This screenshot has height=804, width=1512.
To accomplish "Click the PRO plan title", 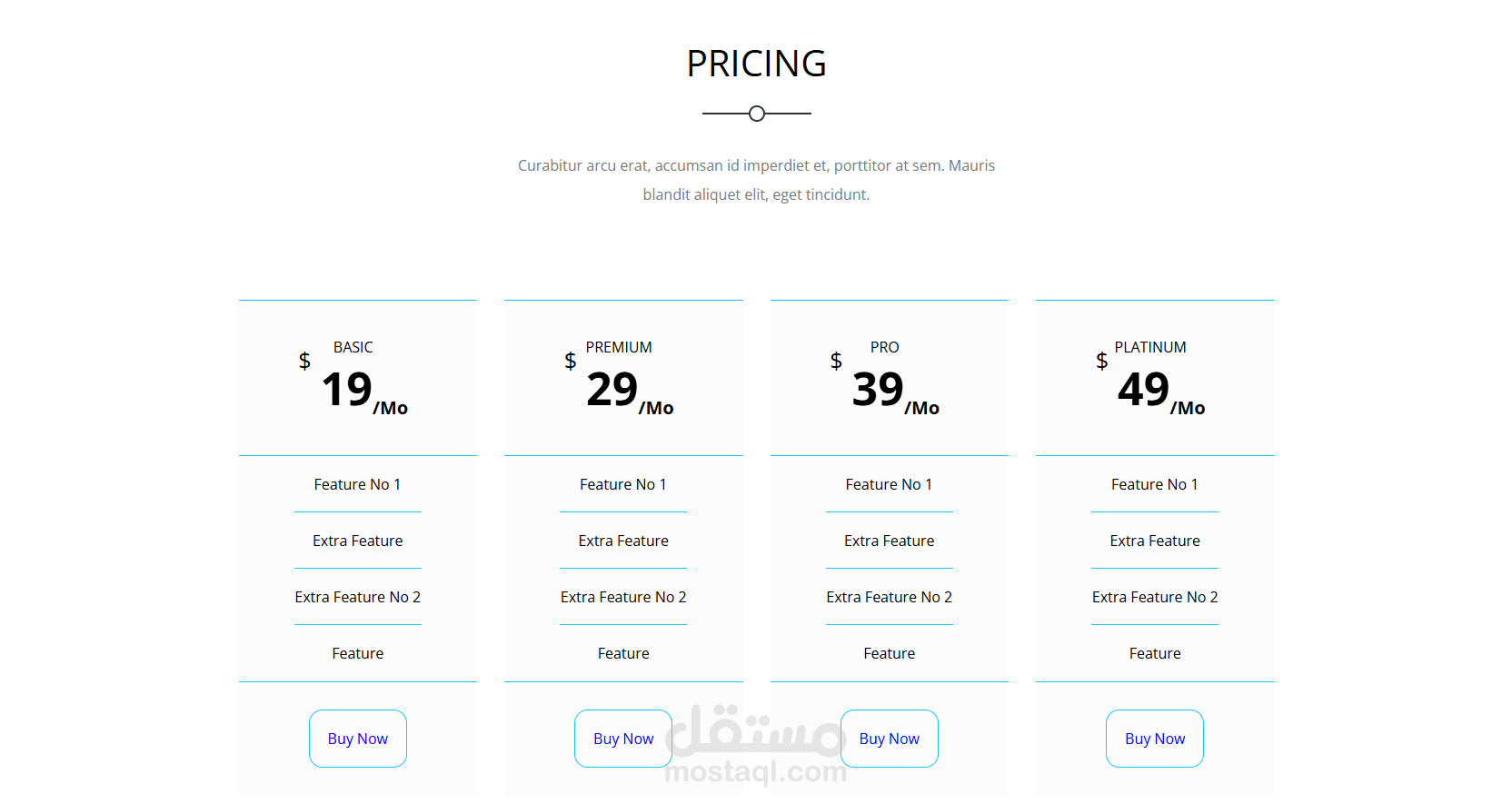I will (x=884, y=347).
